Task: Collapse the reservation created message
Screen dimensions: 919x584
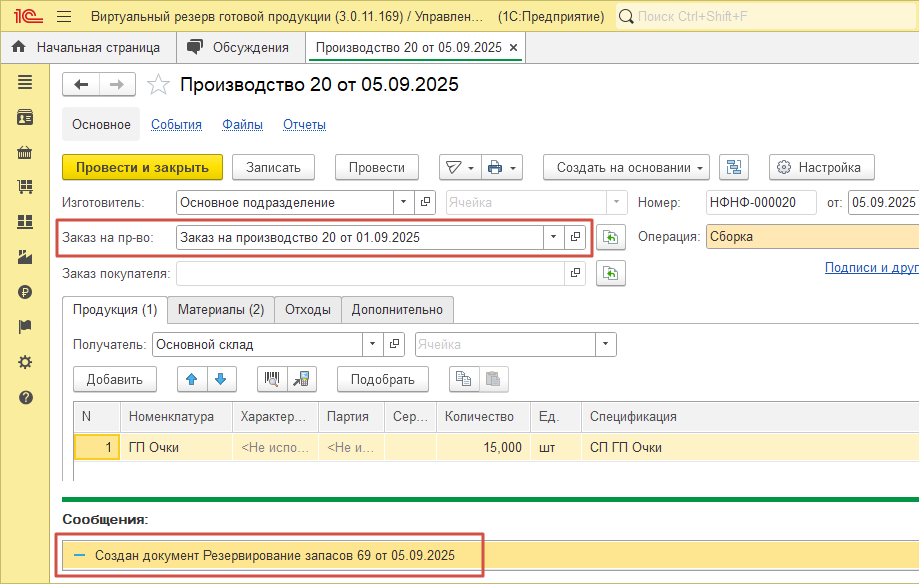Action: pos(81,555)
